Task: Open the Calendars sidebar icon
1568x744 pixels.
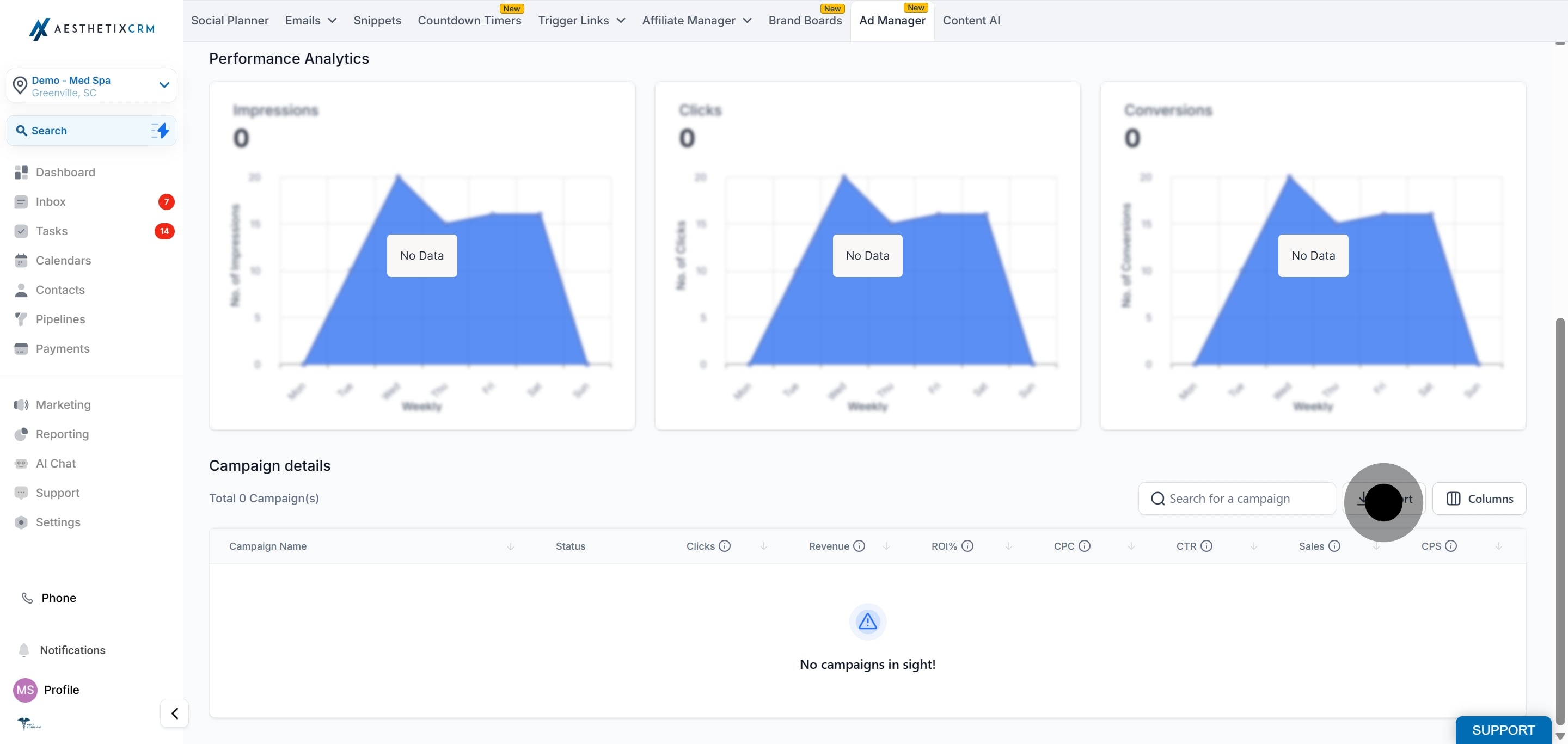Action: tap(21, 260)
